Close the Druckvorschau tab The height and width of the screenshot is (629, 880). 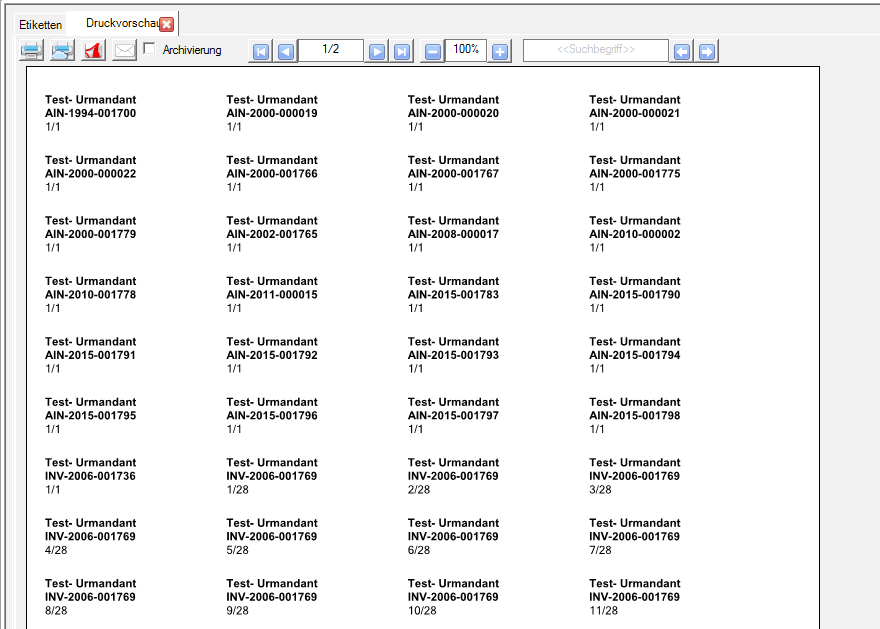[x=167, y=24]
